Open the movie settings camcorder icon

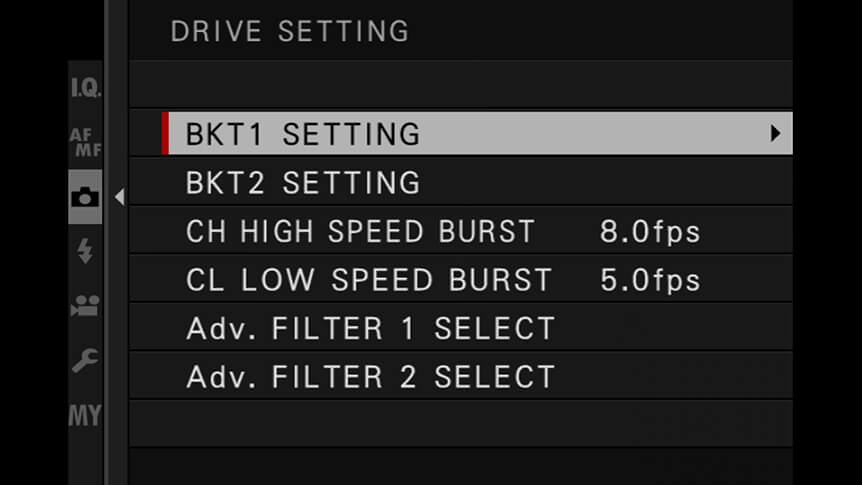click(85, 306)
